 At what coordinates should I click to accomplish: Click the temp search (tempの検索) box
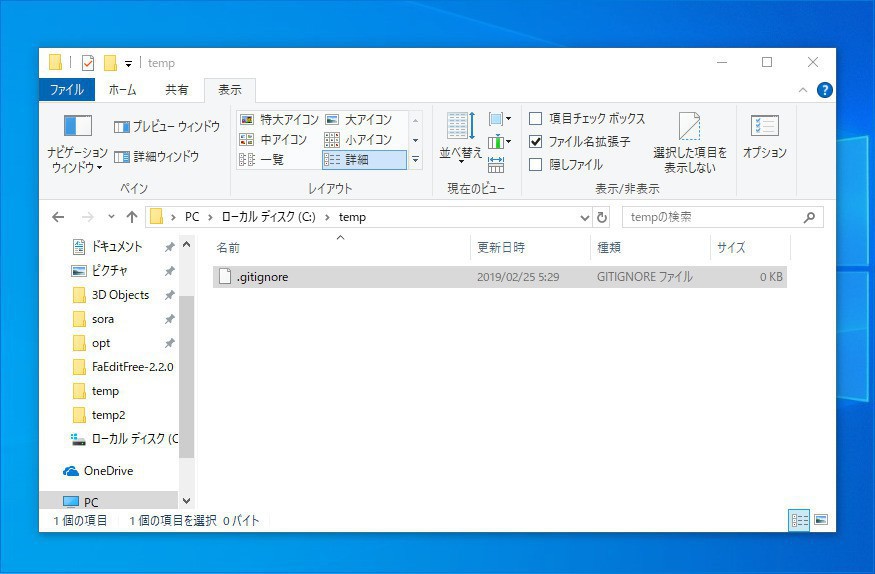(x=710, y=217)
